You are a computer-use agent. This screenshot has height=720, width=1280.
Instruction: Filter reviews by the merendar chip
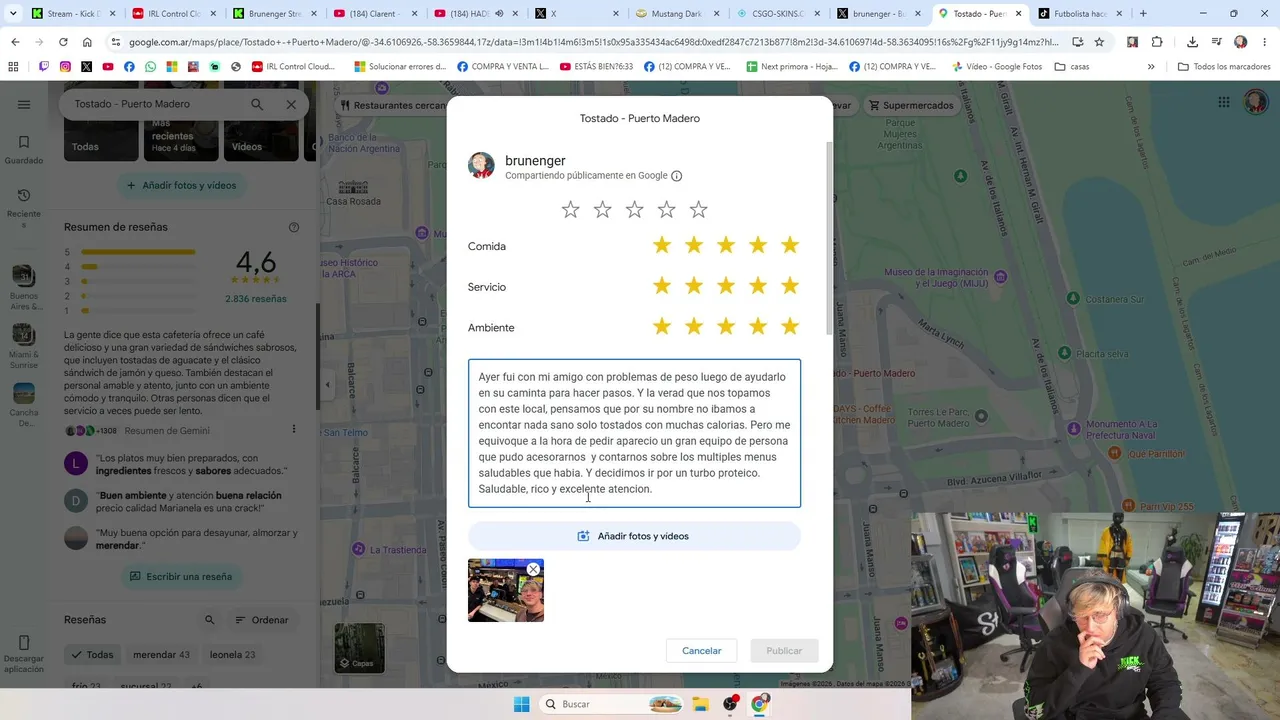point(161,655)
